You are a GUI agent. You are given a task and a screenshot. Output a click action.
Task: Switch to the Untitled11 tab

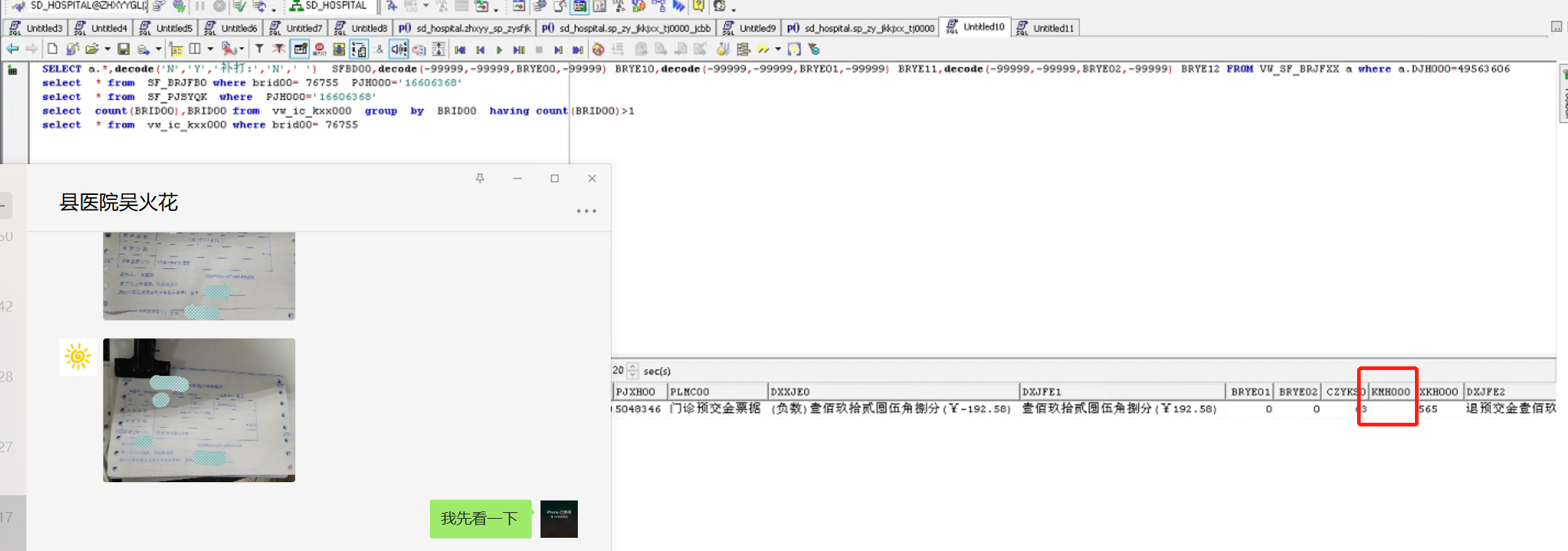[x=1045, y=28]
